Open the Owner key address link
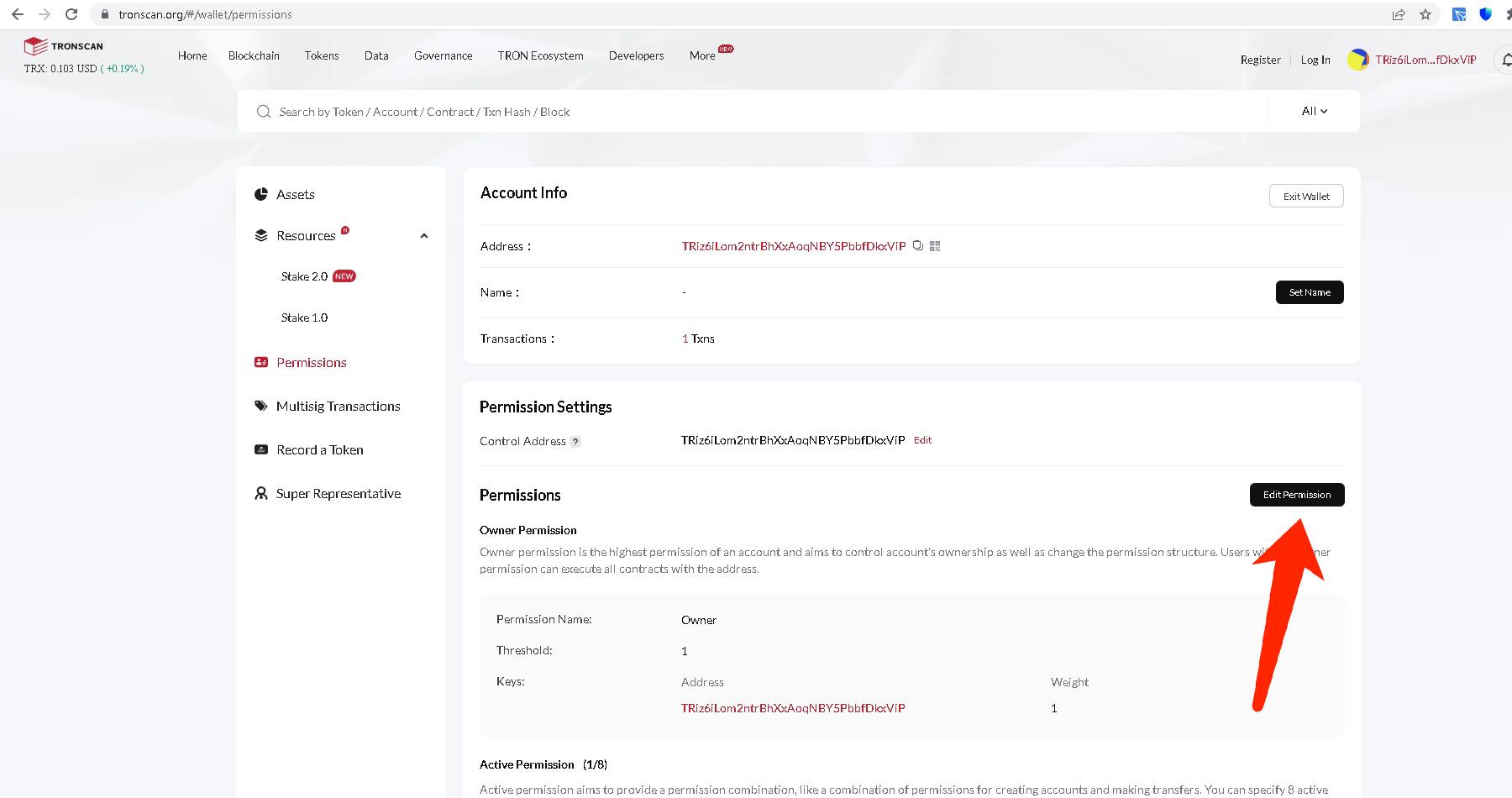The image size is (1512, 798). point(793,708)
